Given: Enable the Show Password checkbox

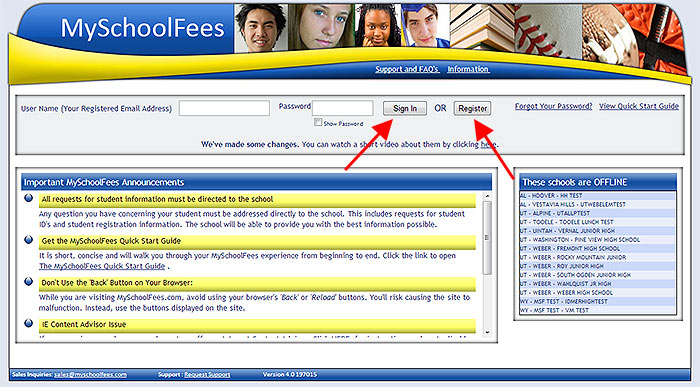Looking at the screenshot, I should click(318, 122).
